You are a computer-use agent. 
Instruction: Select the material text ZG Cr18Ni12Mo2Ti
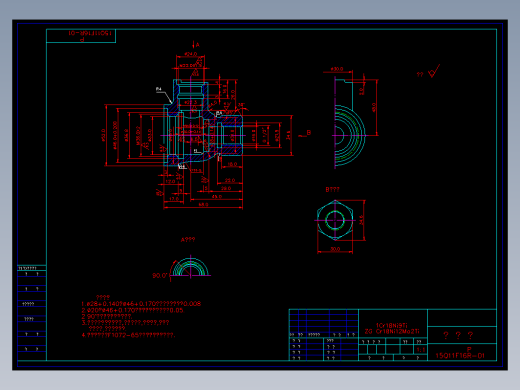(392, 332)
